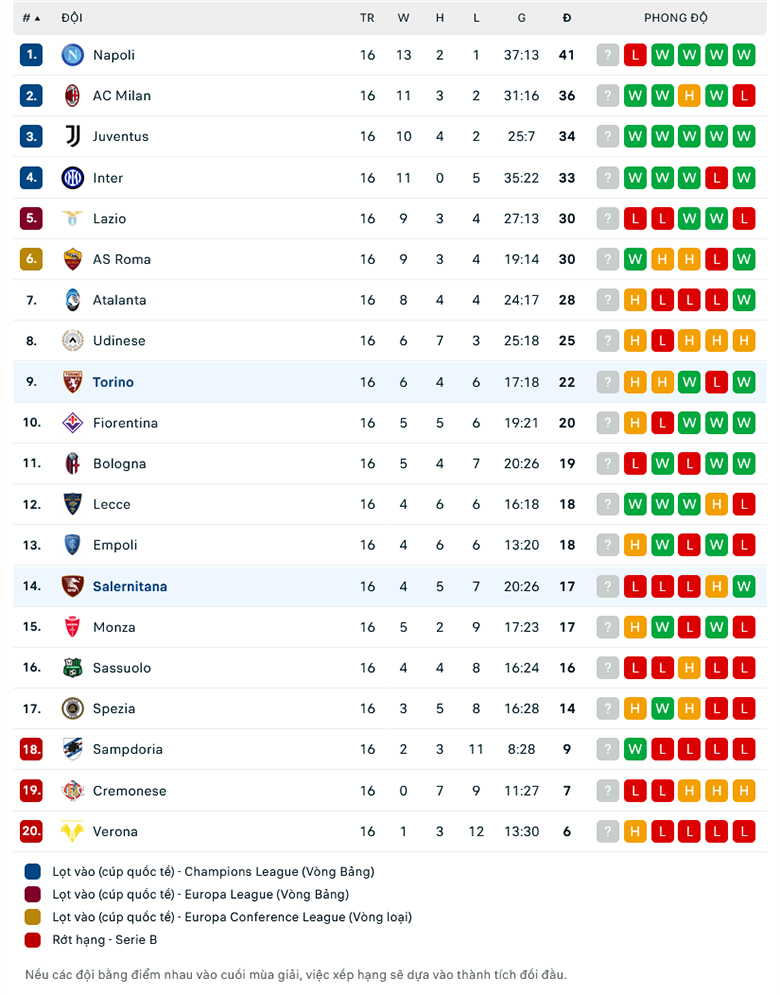Sort table by the # rank column
Screen dimensions: 780x995
pyautogui.click(x=31, y=18)
